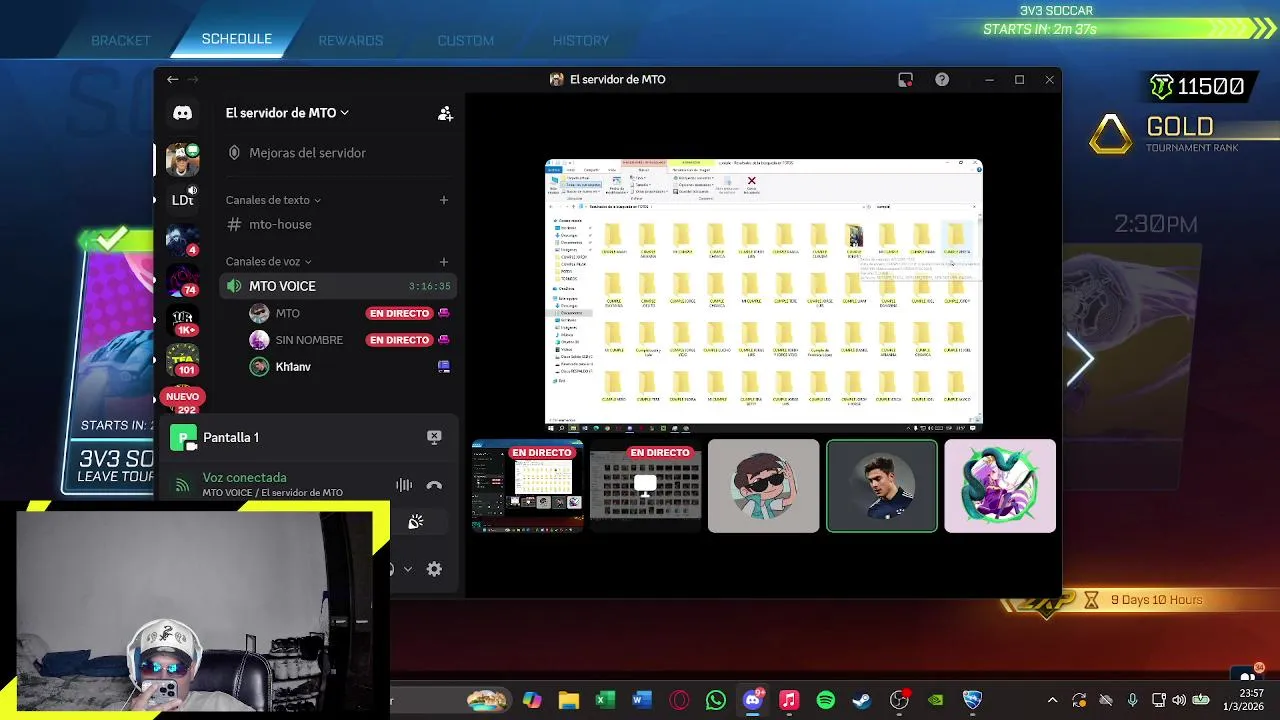Open Apple Music taskbar icon
This screenshot has width=1280, height=720.
789,700
